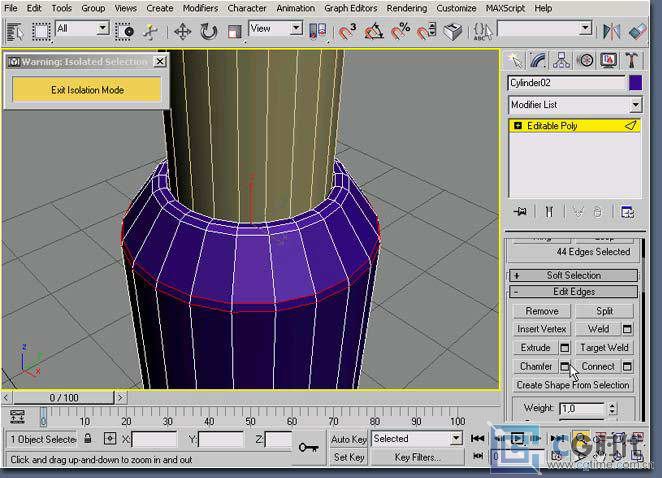This screenshot has height=478, width=662.
Task: Click the Mirror tool icon
Action: 612,32
